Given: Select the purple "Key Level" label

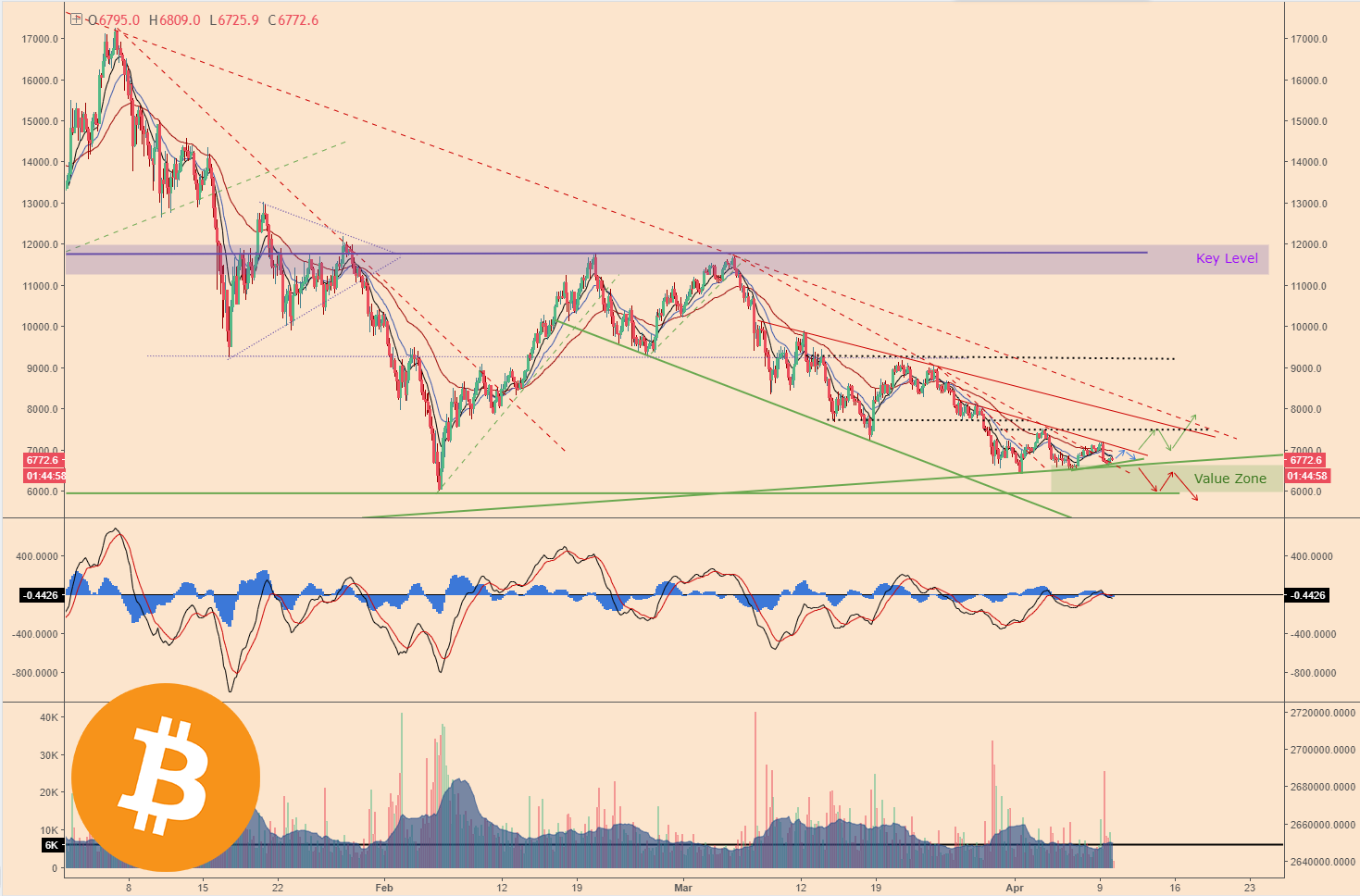Looking at the screenshot, I should tap(1227, 258).
